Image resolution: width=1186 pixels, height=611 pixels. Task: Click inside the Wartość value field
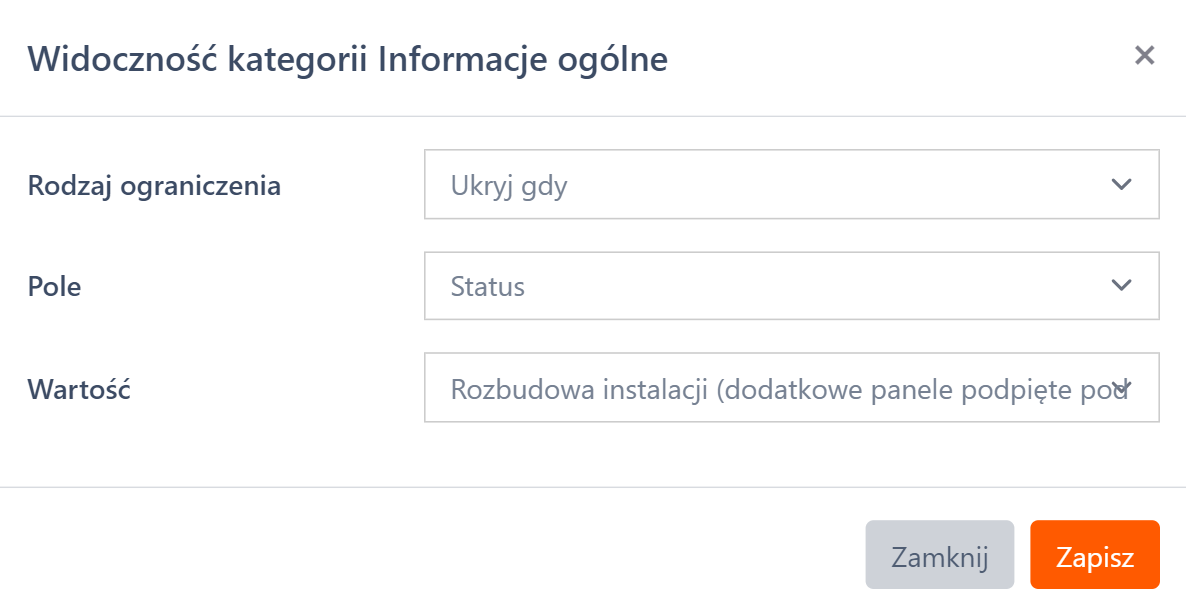coord(700,389)
